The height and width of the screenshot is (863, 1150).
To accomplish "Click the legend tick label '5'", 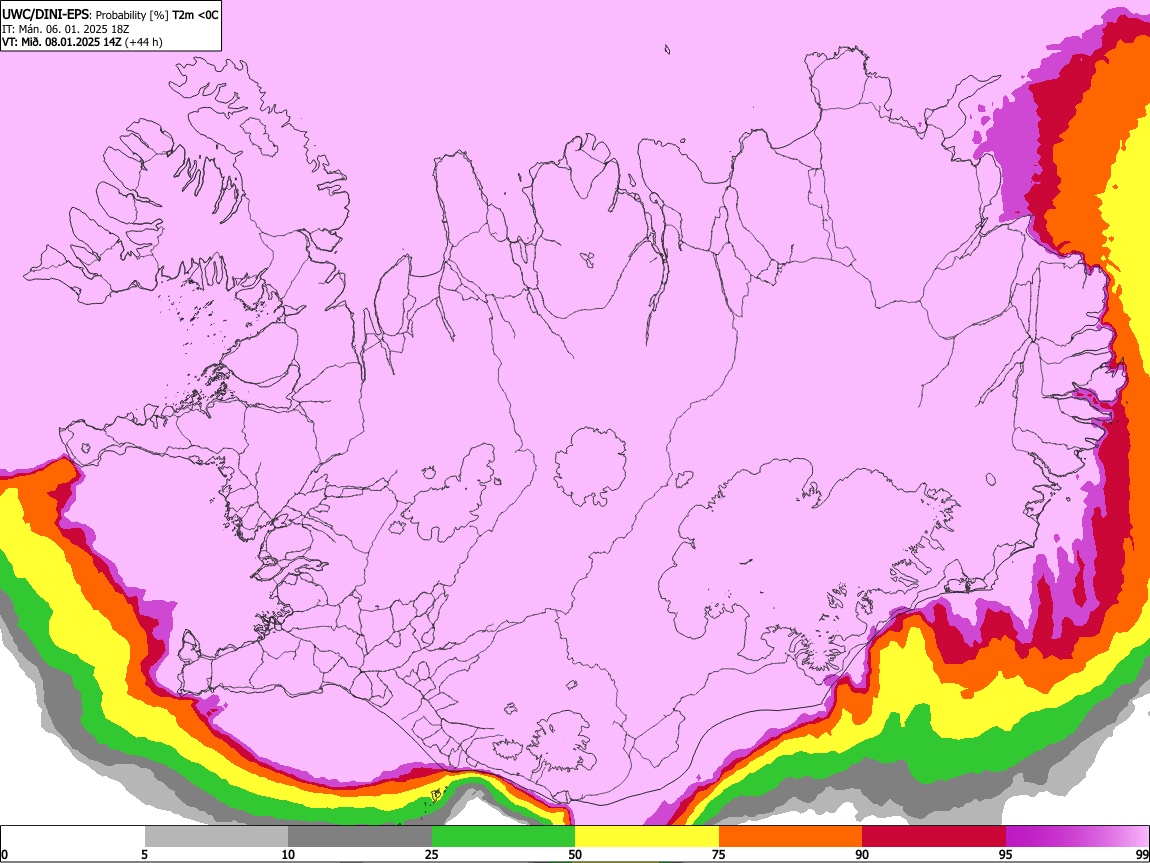I will 145,854.
